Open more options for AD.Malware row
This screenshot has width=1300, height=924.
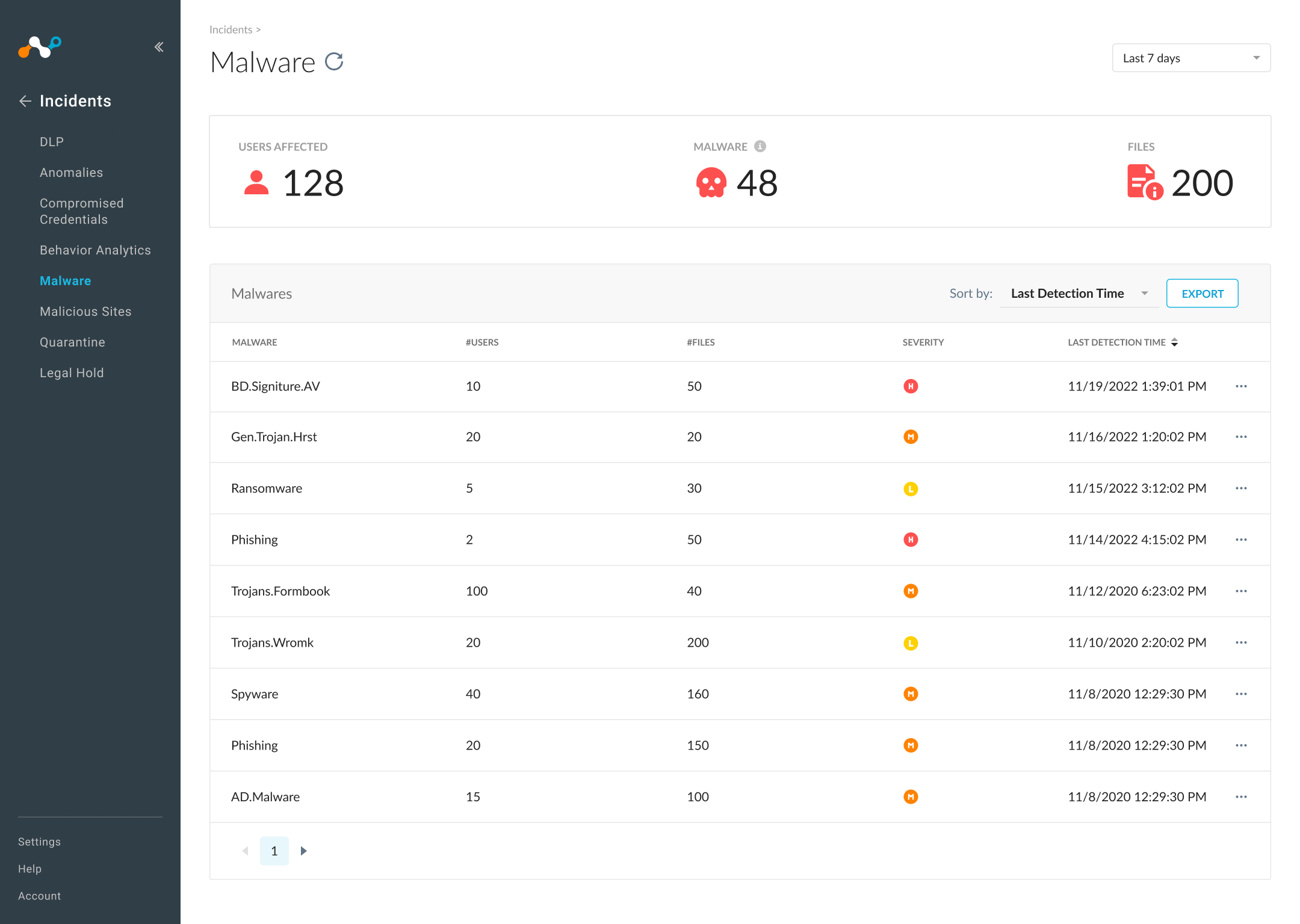[x=1241, y=797]
